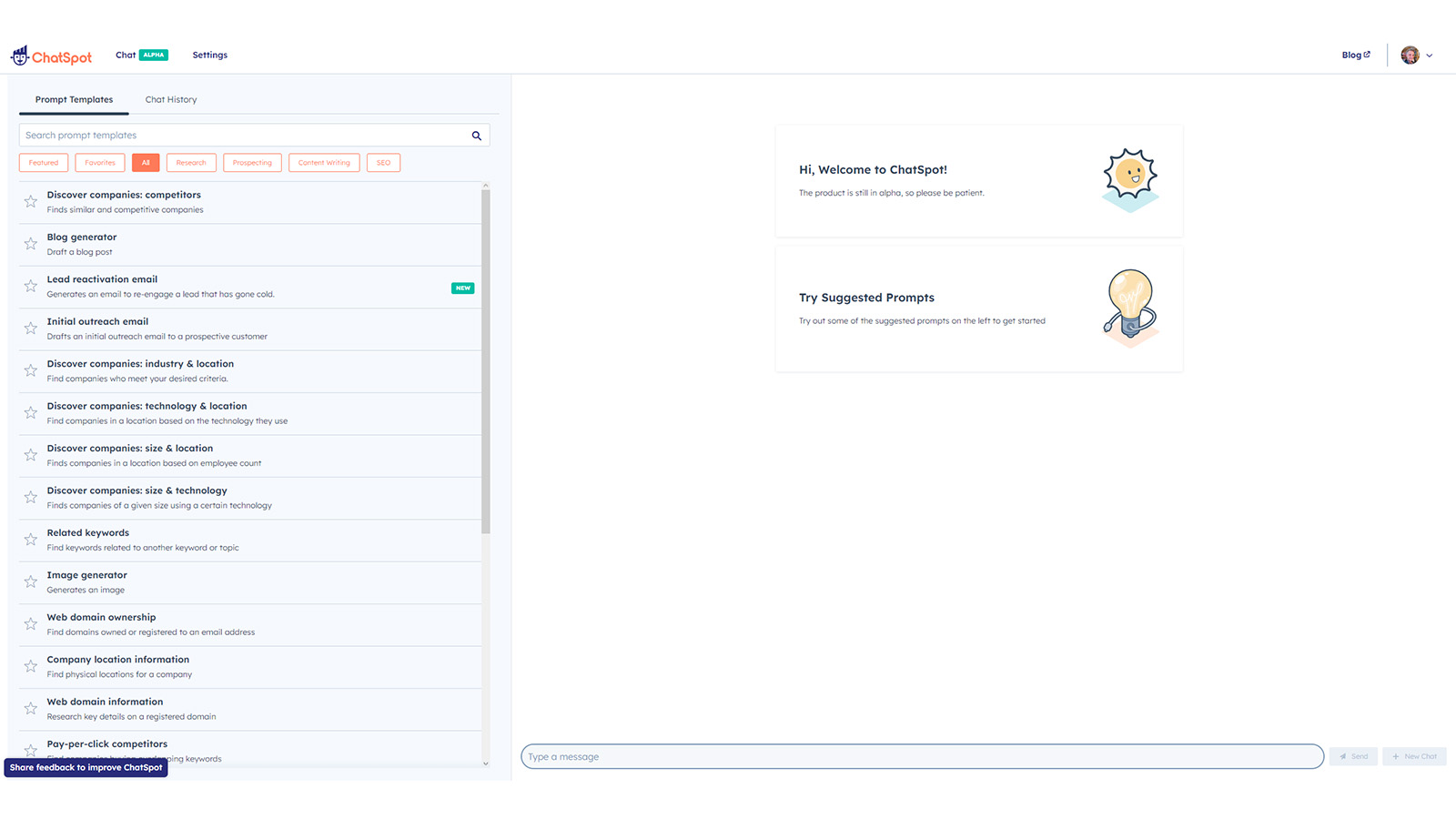Select Discover companies: size & location

[250, 456]
